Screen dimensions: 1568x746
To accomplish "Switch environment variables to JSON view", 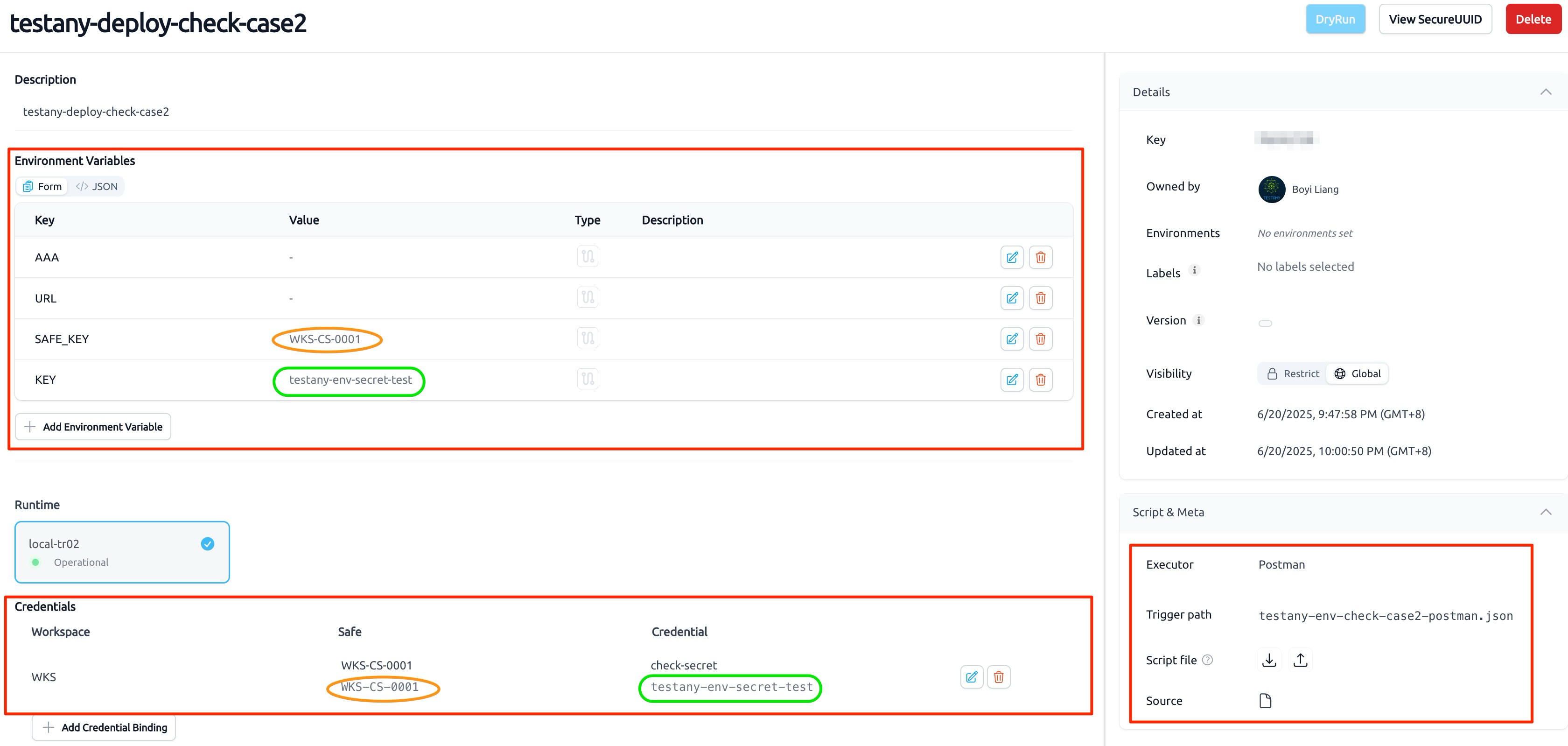I will tap(96, 186).
